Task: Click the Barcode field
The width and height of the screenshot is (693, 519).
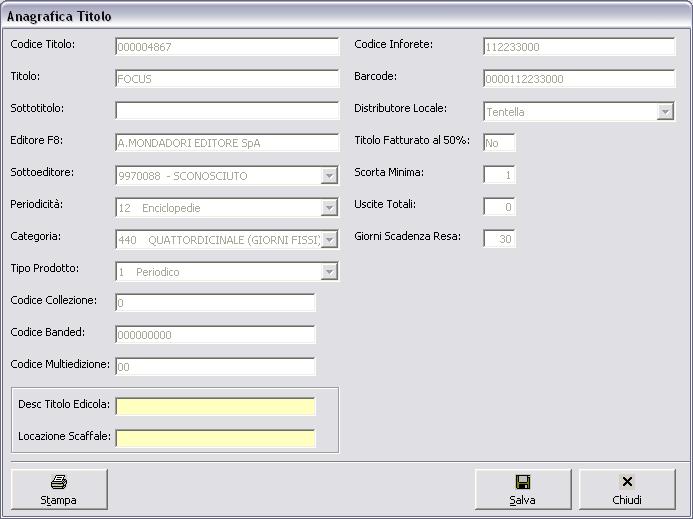Action: (x=579, y=79)
